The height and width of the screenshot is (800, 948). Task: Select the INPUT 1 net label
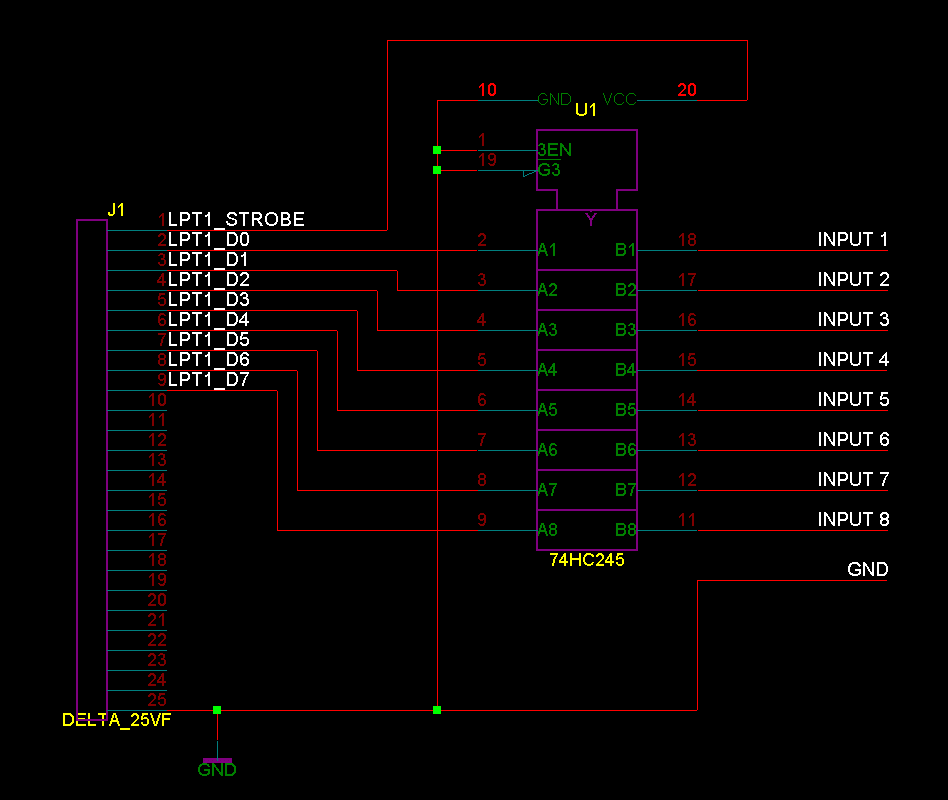tap(853, 240)
